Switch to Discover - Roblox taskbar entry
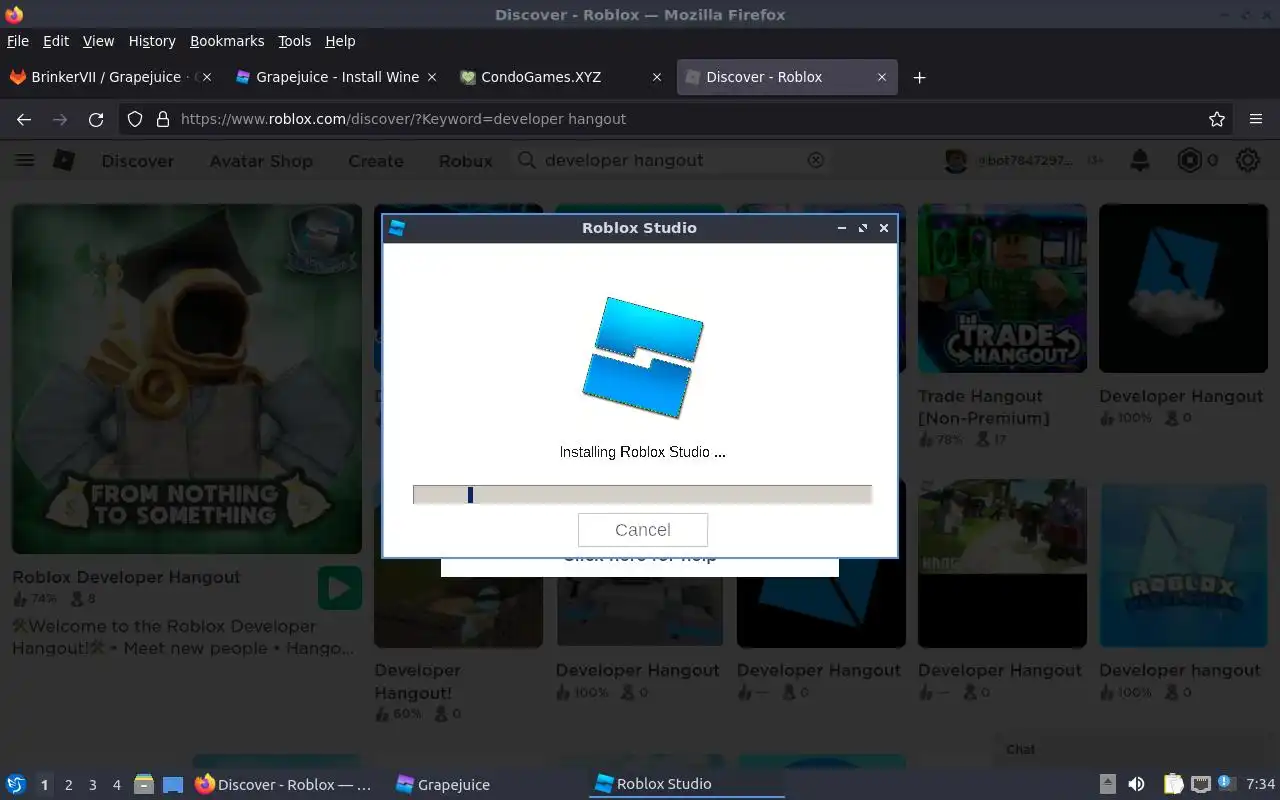 pyautogui.click(x=283, y=784)
